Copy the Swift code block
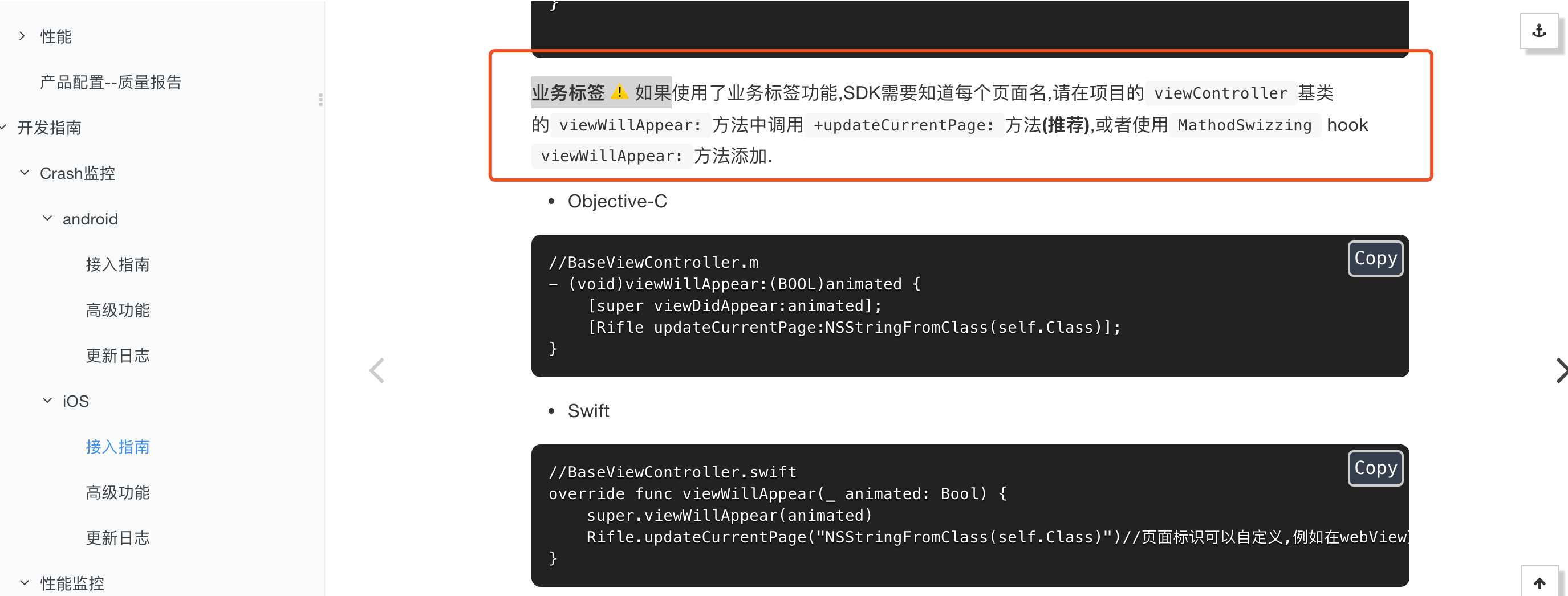 point(1375,468)
